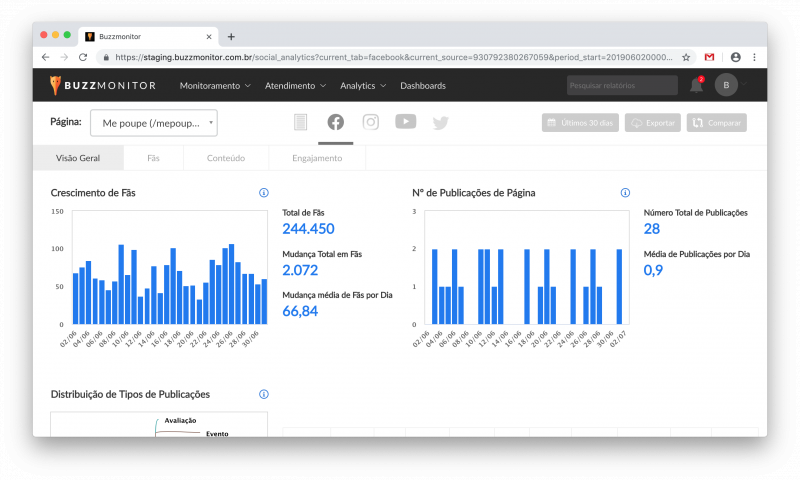Open the Página selector dropdown
This screenshot has height=480, width=800.
[x=154, y=123]
